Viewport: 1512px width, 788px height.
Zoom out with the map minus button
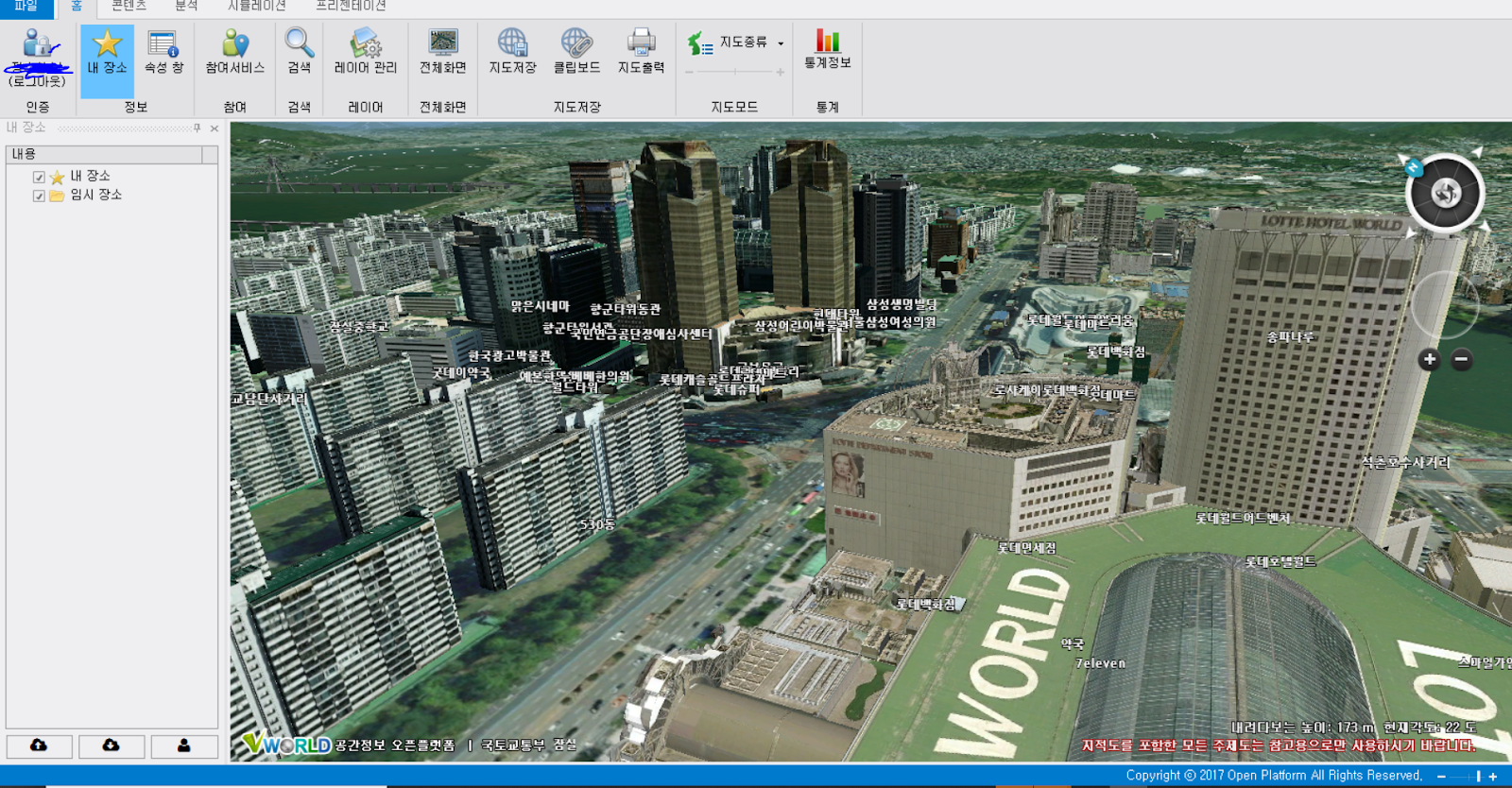(x=1462, y=359)
